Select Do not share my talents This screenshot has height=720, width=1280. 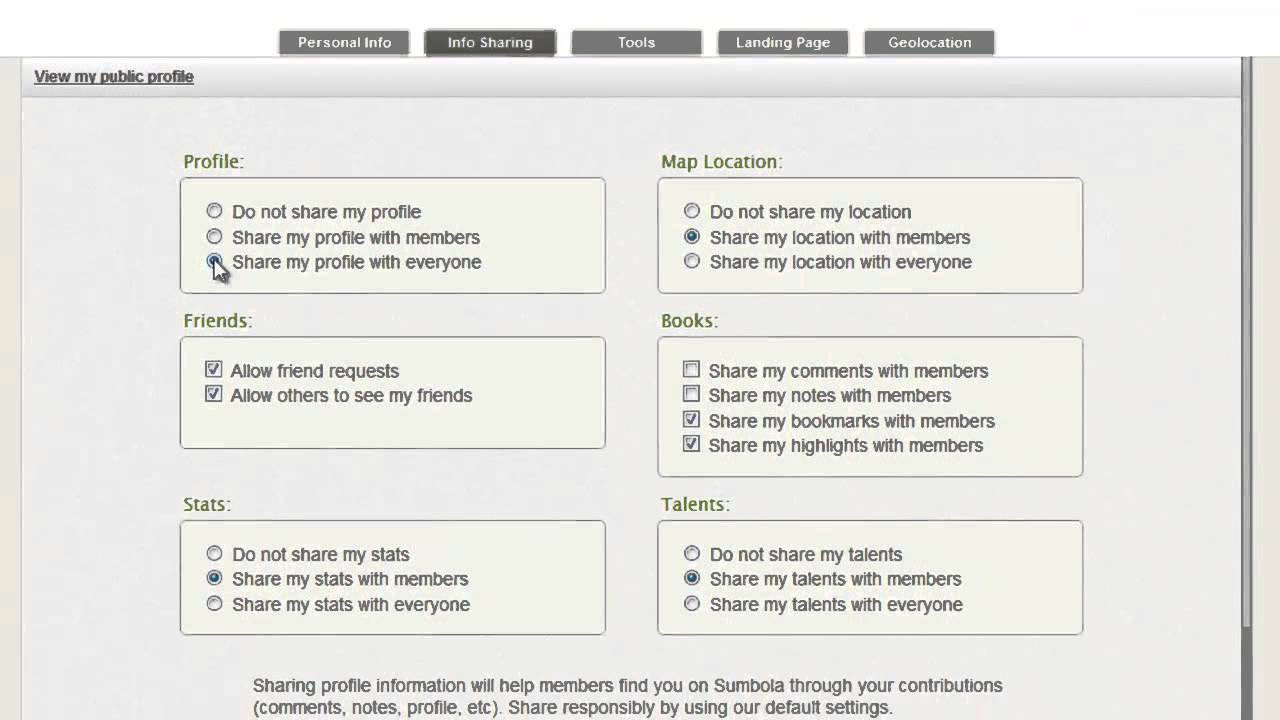pyautogui.click(x=692, y=553)
